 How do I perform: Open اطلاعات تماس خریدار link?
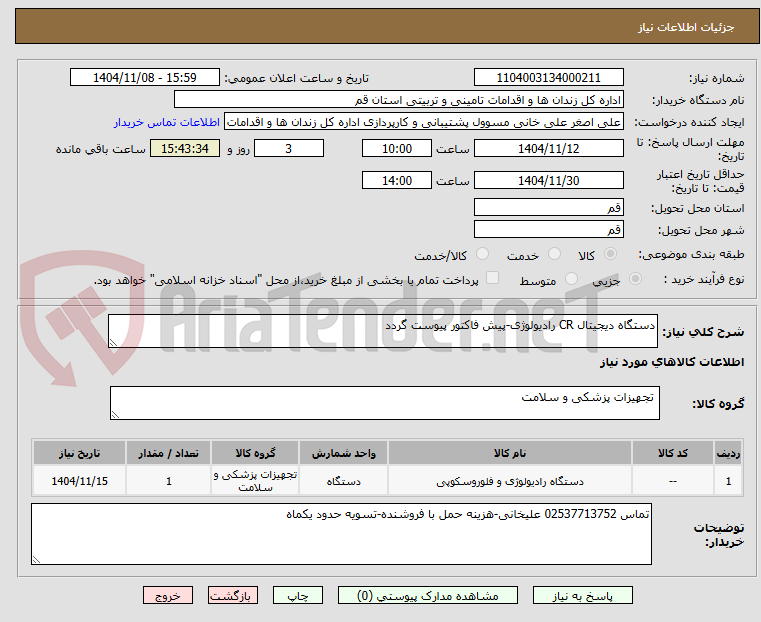pos(167,122)
